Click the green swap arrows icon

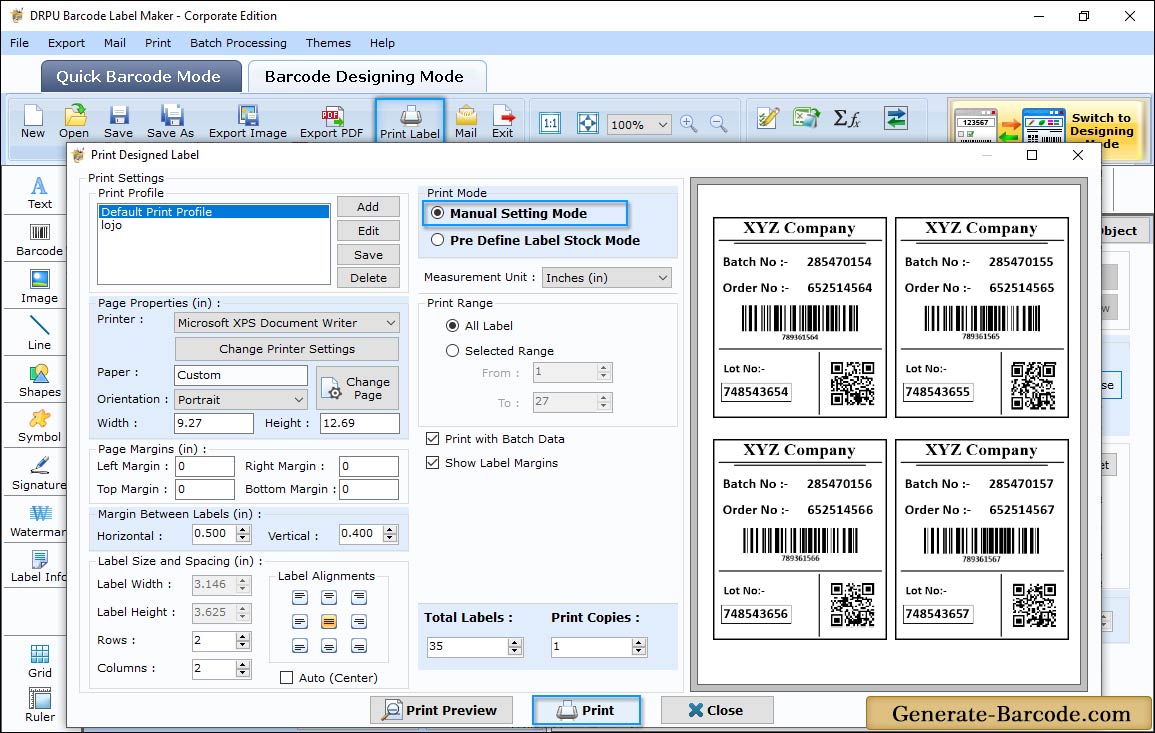click(x=896, y=118)
